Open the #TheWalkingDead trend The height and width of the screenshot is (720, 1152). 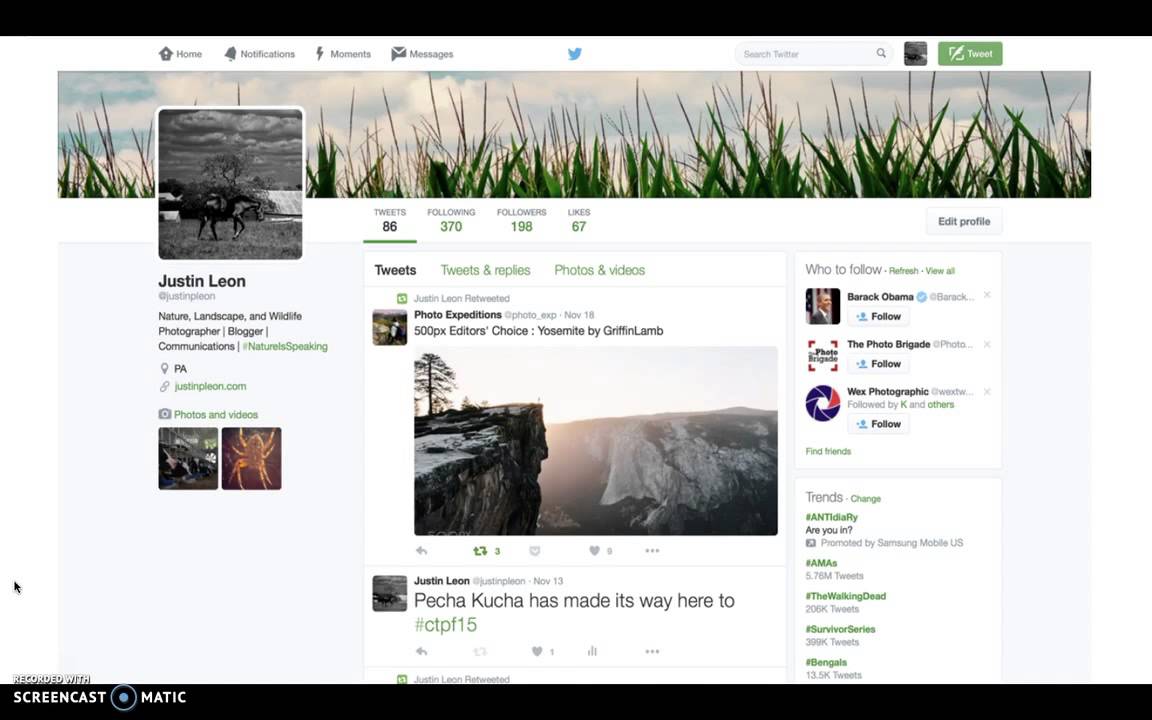point(845,596)
